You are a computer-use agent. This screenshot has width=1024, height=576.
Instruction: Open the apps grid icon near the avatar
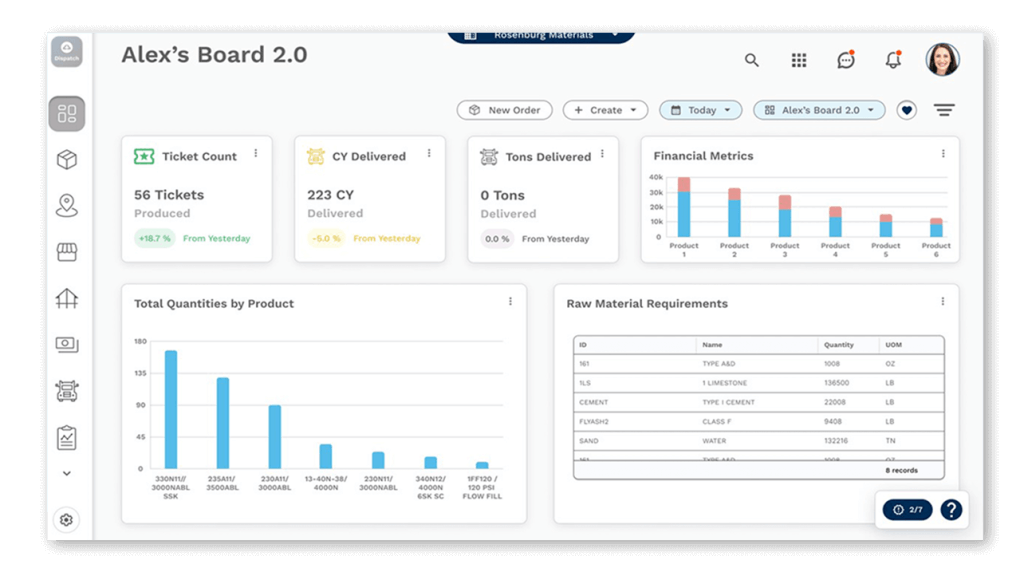coord(798,60)
